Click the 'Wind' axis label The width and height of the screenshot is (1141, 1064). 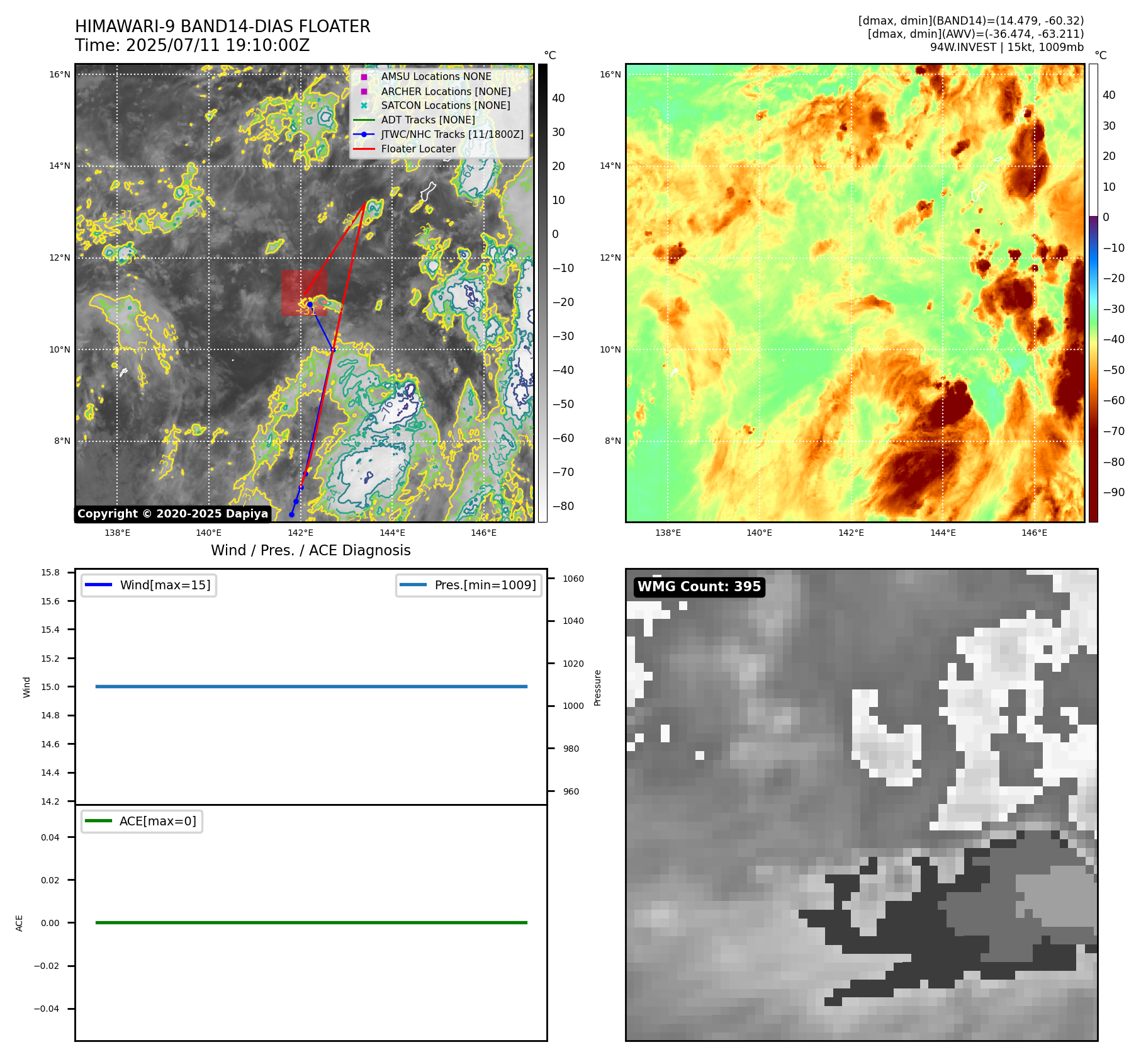[26, 687]
